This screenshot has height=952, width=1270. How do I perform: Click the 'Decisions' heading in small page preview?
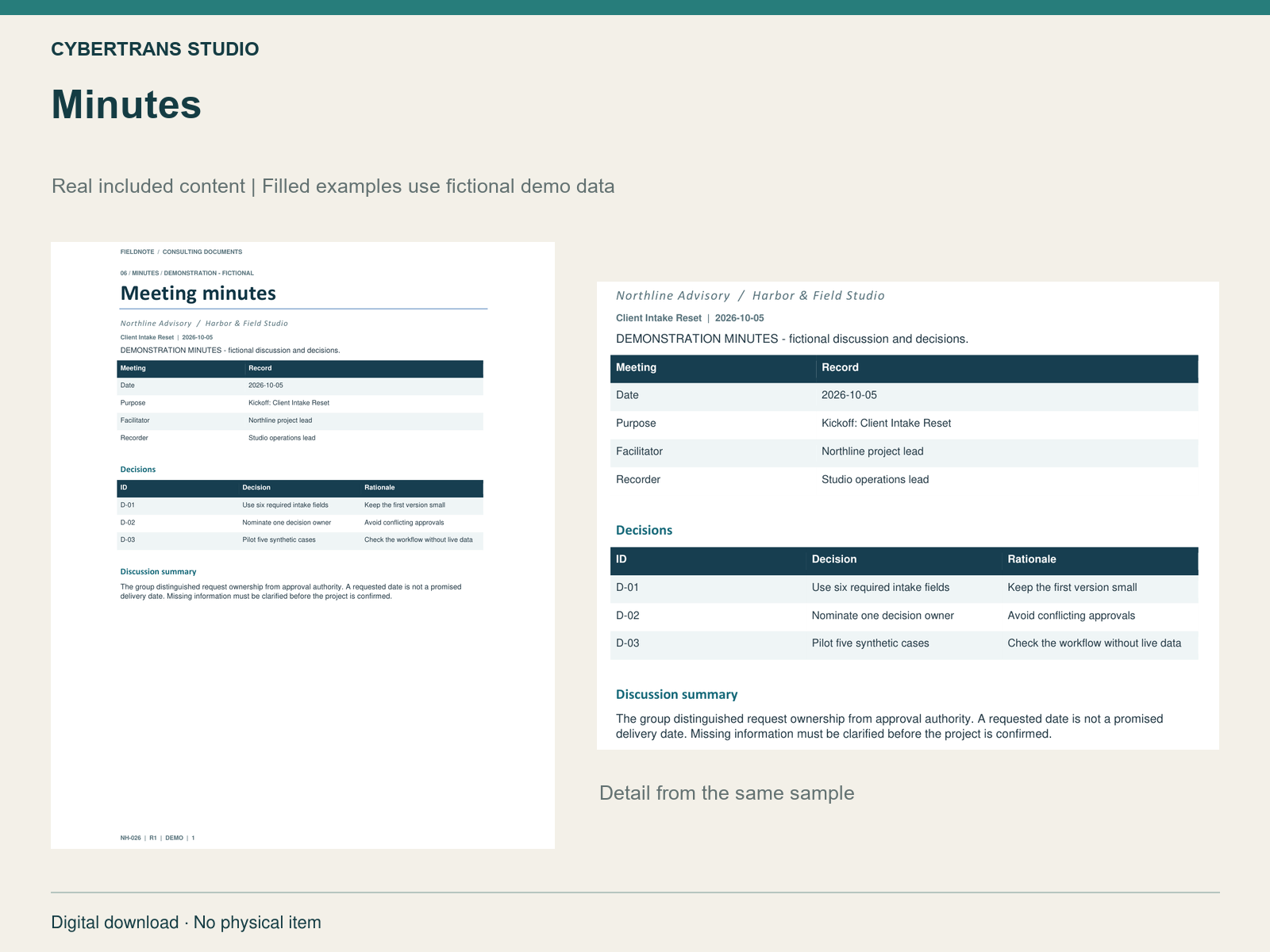(x=138, y=470)
